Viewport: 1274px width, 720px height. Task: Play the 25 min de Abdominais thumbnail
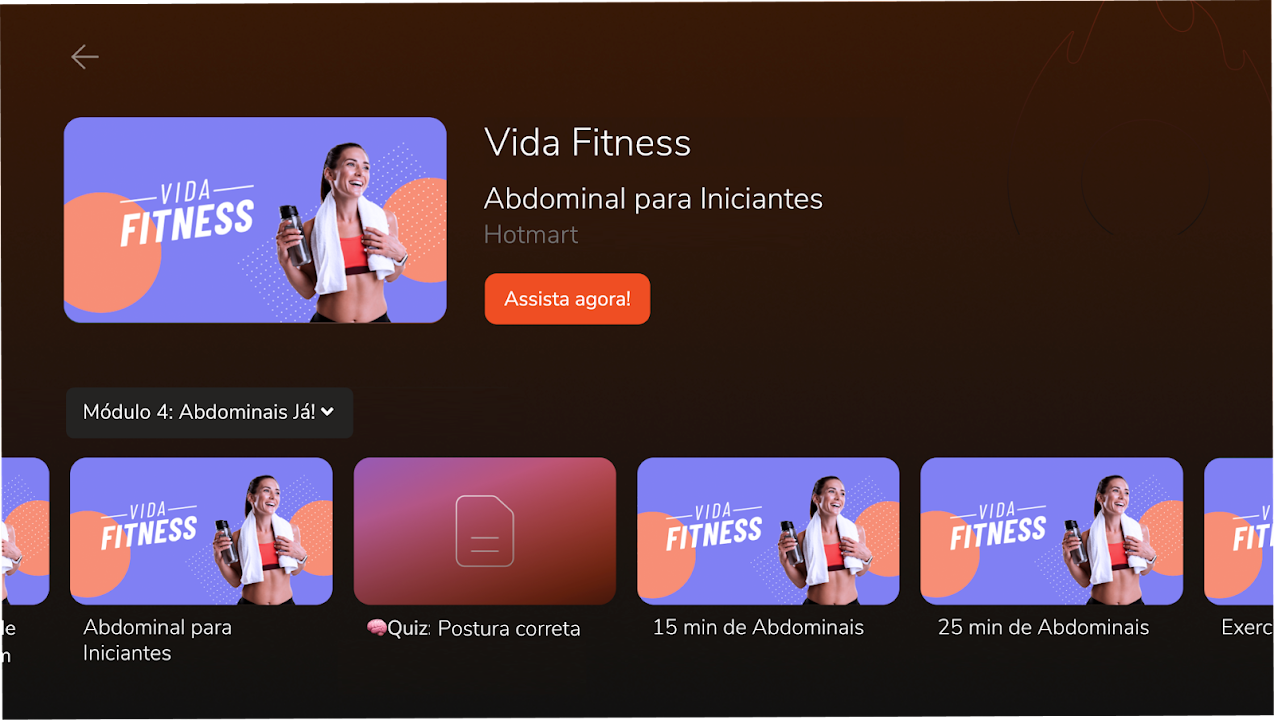(1051, 531)
